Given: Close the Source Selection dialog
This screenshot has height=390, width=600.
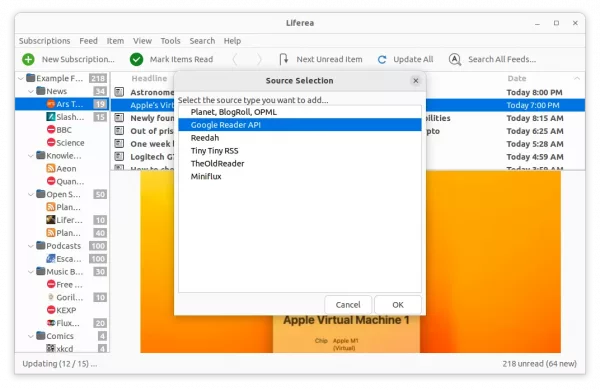Looking at the screenshot, I should click(416, 81).
